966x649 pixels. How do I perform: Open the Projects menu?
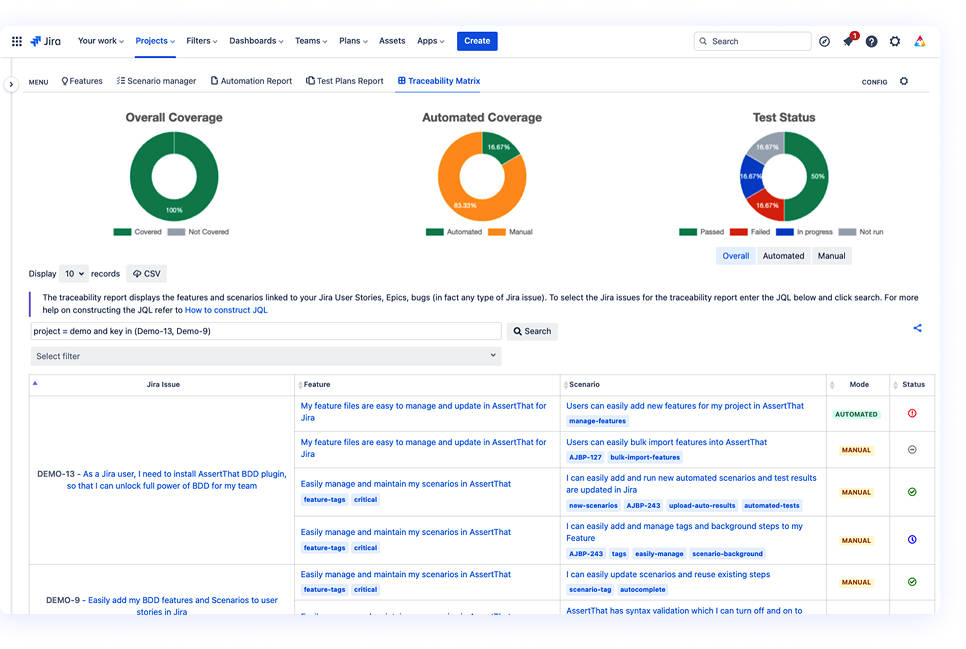(153, 41)
